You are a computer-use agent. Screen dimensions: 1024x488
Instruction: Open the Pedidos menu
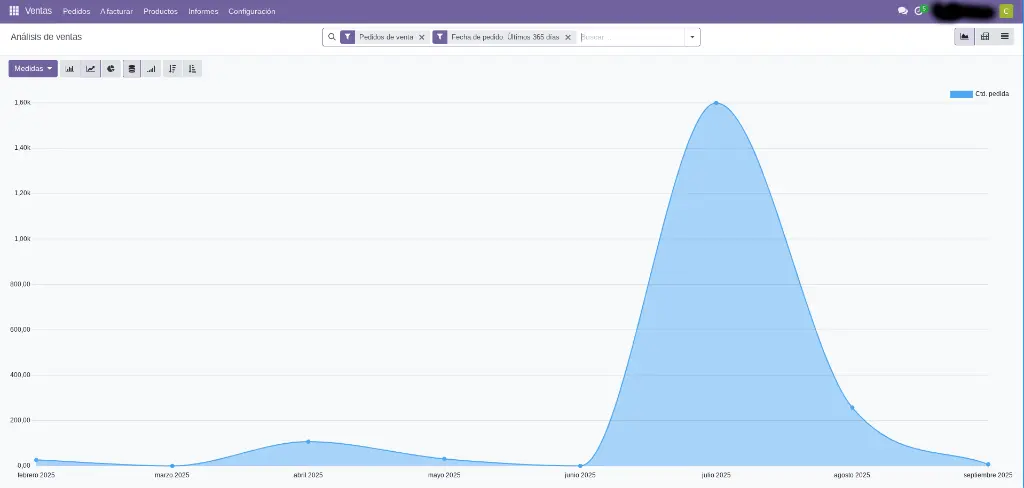(76, 11)
